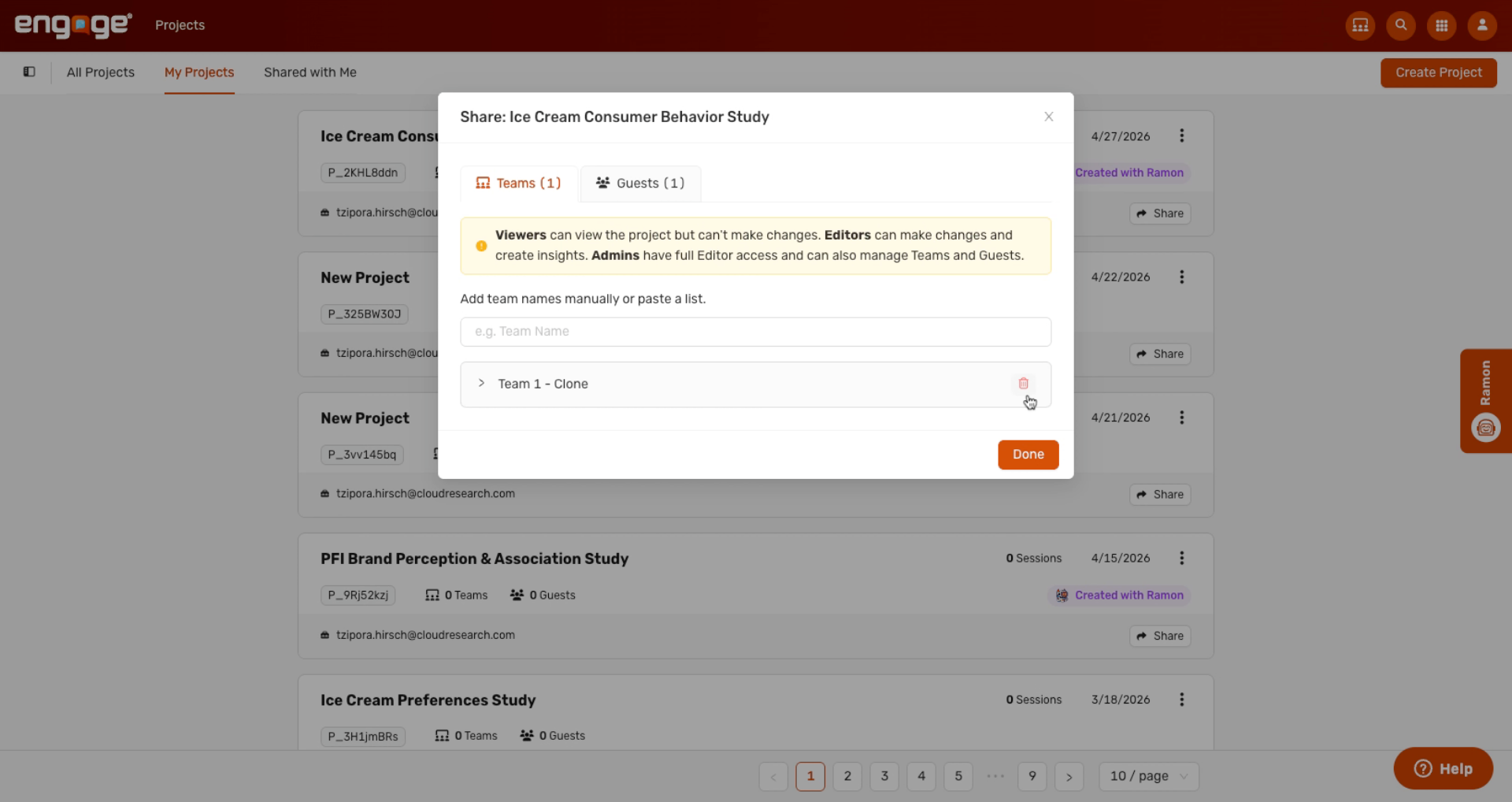The image size is (1512, 802).
Task: Open more options for Ice Cream Preferences Study
Action: pyautogui.click(x=1181, y=700)
